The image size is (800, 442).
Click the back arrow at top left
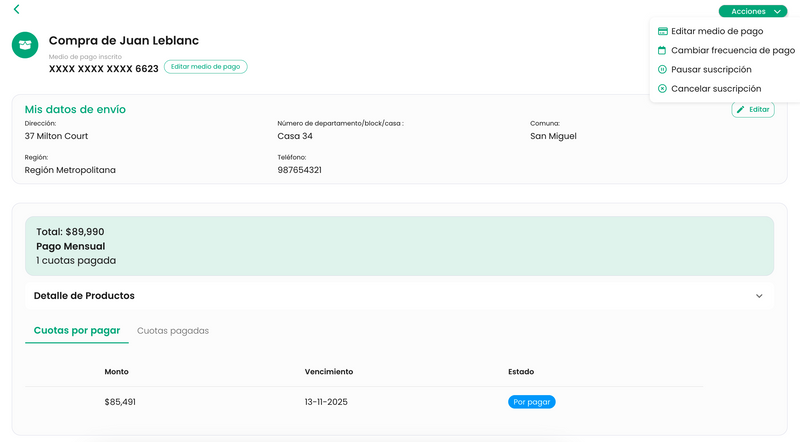click(16, 10)
